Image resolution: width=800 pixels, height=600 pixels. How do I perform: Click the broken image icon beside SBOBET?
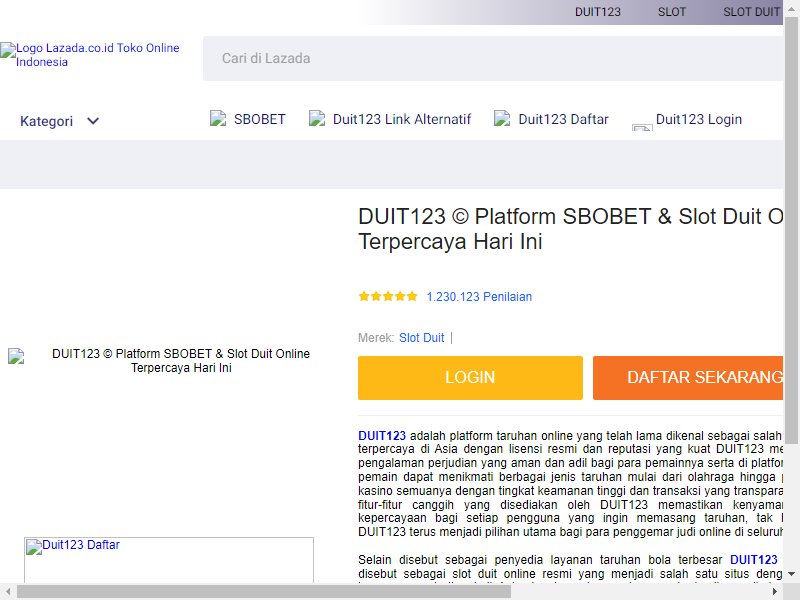(x=218, y=118)
